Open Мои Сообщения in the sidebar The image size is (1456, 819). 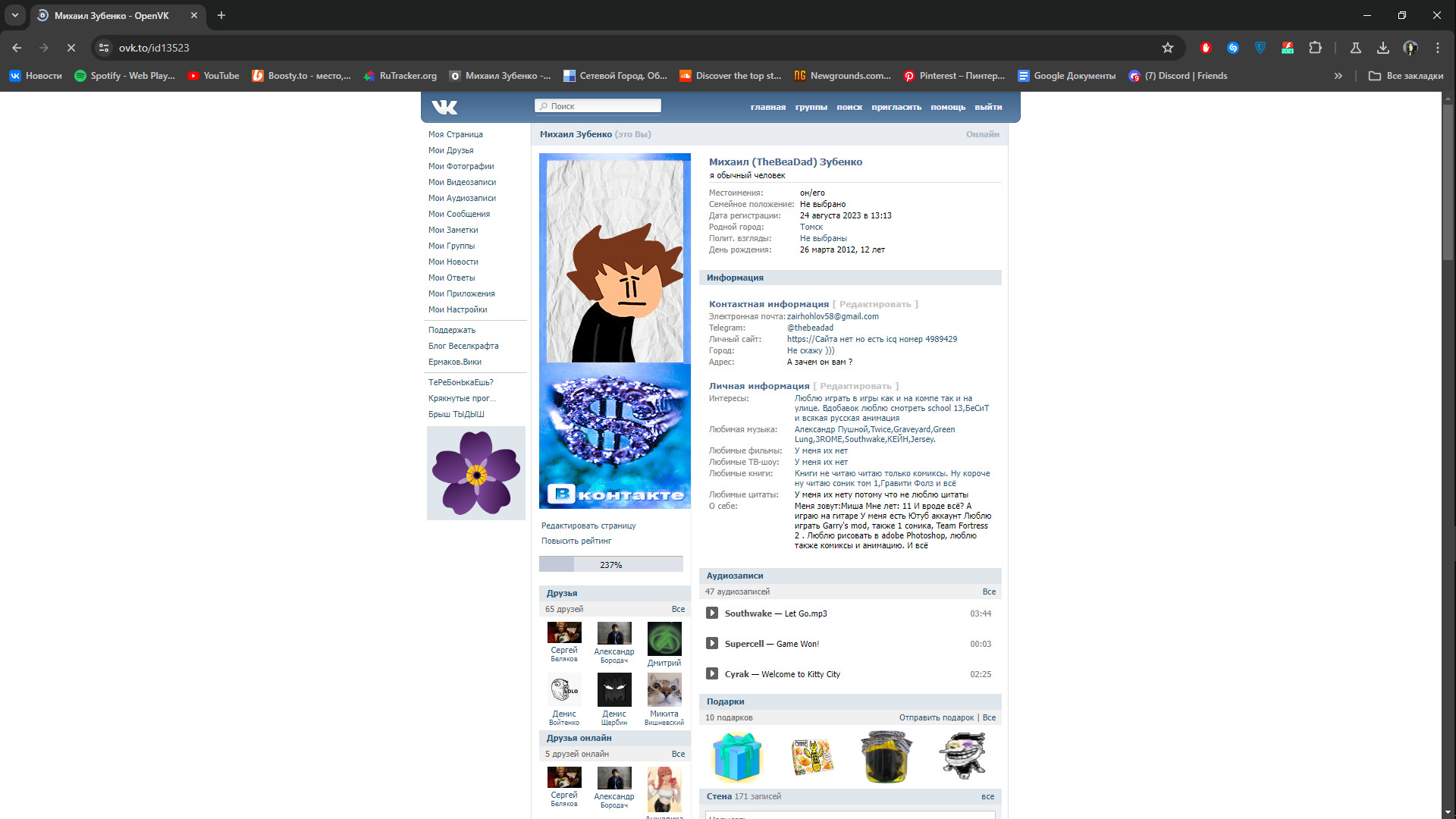[x=459, y=214]
